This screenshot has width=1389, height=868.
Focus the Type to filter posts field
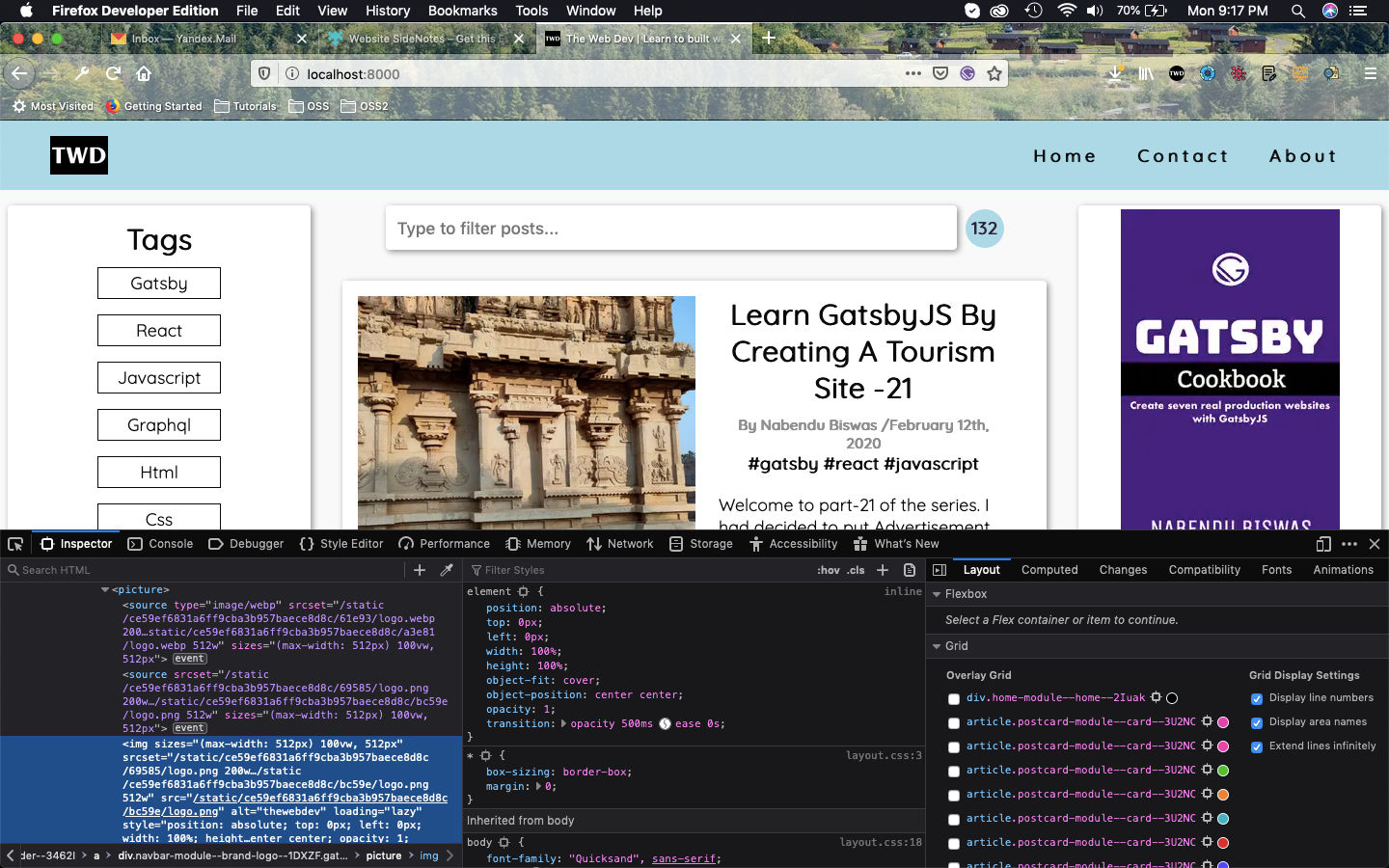point(671,229)
